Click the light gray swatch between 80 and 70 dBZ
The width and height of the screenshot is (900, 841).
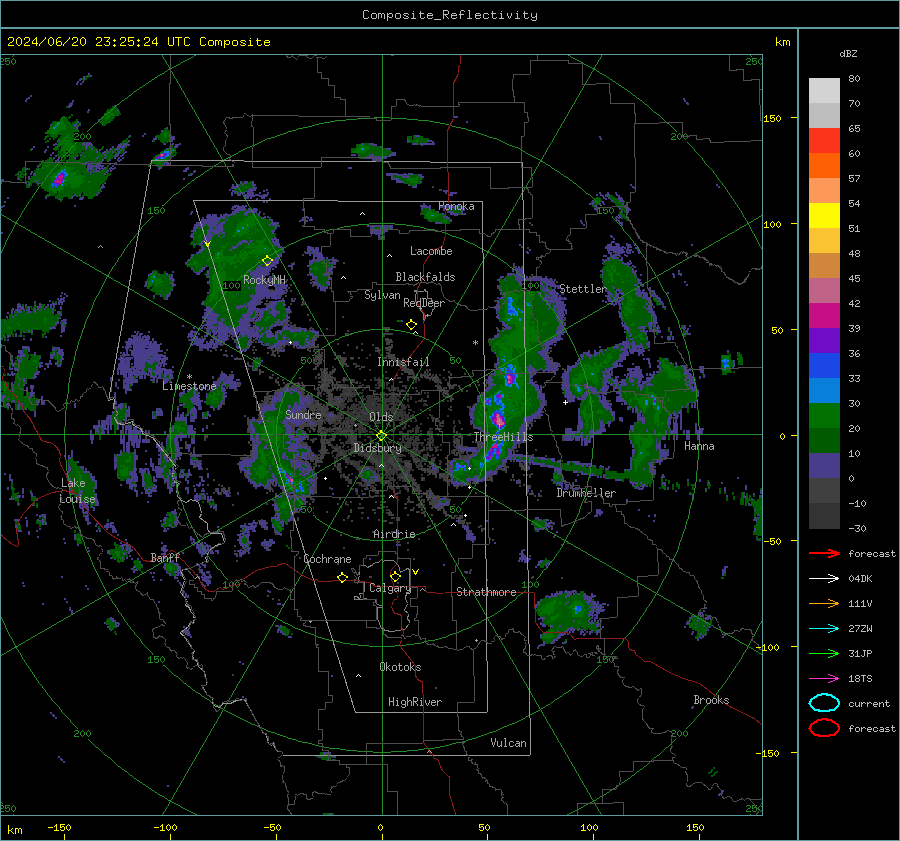click(x=824, y=90)
